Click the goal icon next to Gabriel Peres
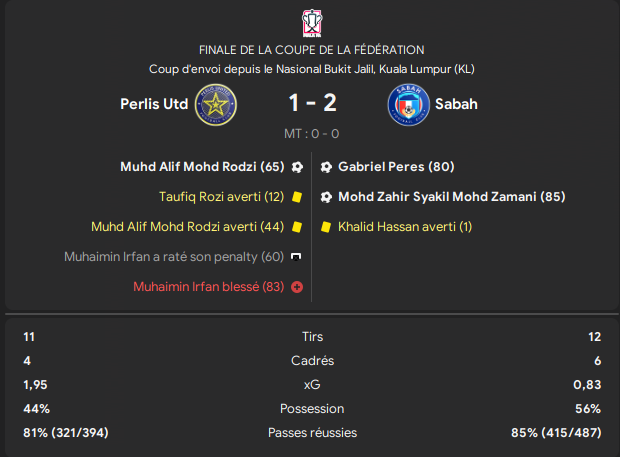Viewport: 620px width, 457px height. 326,167
